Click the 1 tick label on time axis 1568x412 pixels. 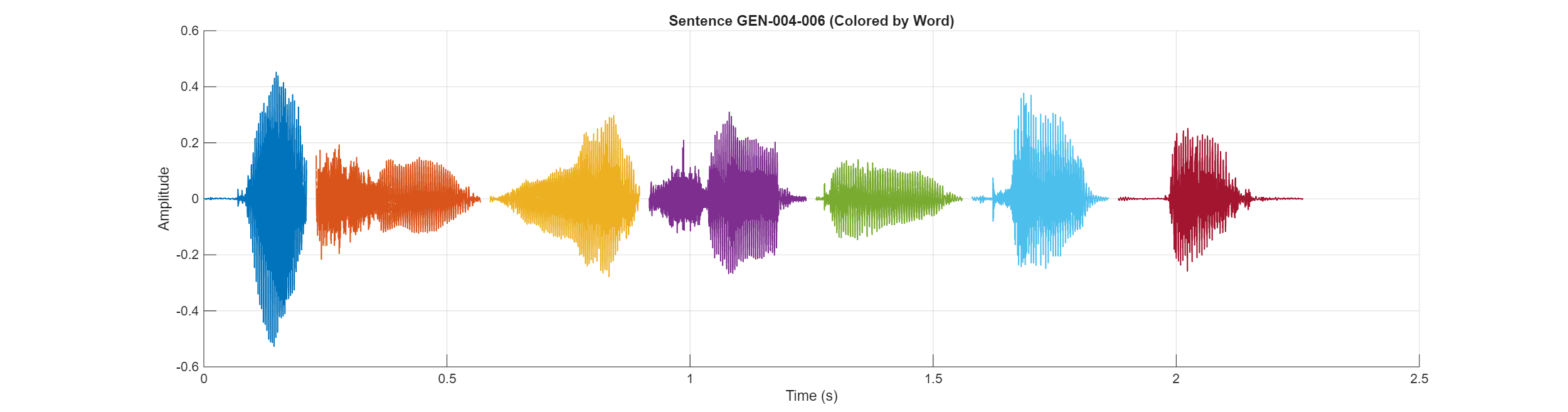[x=690, y=379]
